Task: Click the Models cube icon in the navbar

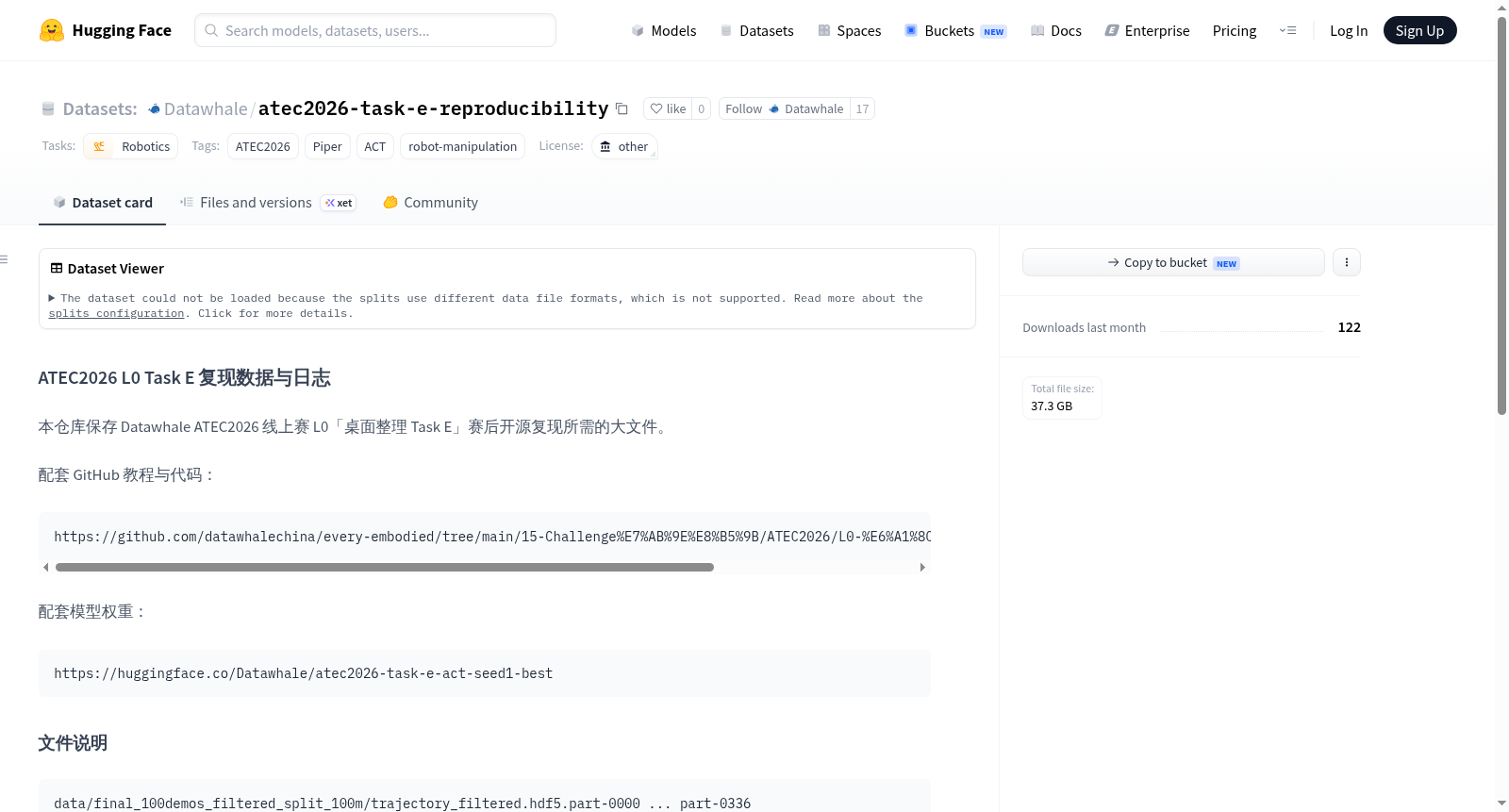Action: tap(638, 30)
